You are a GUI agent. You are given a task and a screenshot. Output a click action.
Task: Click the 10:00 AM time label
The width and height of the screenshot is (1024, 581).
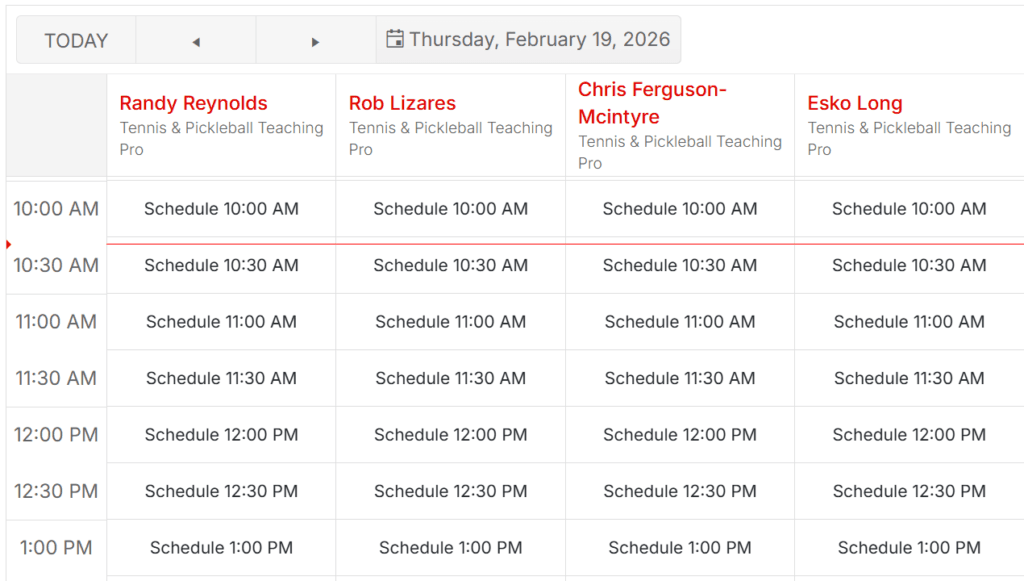coord(56,209)
